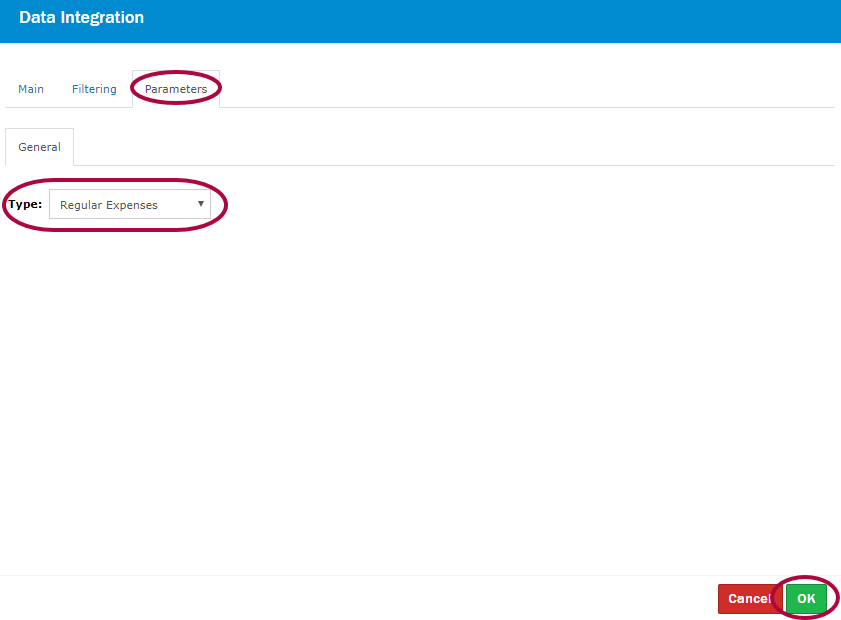The height and width of the screenshot is (620, 841).
Task: Activate the General sub-tab
Action: (x=39, y=147)
